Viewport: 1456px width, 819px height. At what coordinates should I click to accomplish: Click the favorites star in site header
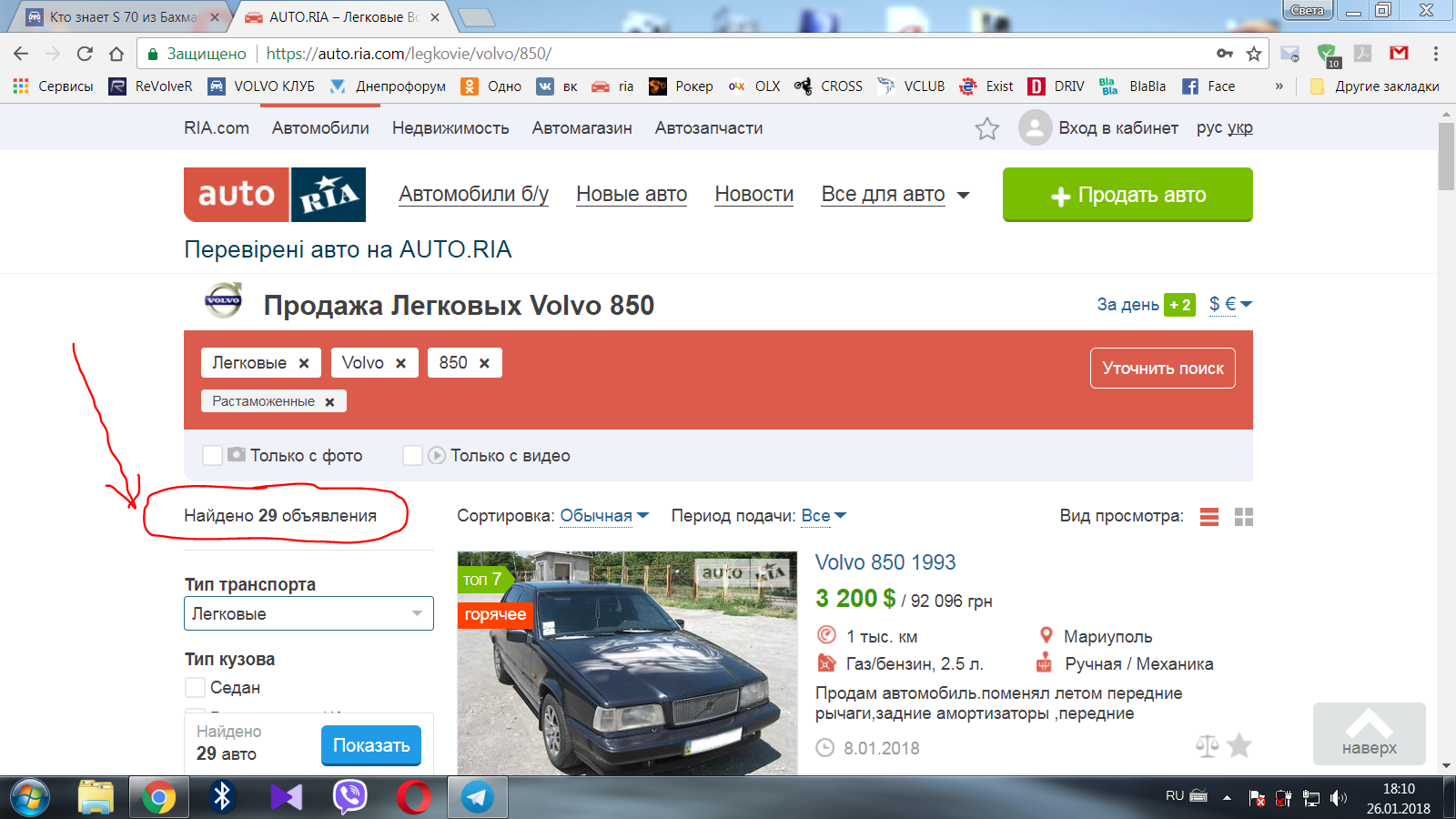point(986,128)
